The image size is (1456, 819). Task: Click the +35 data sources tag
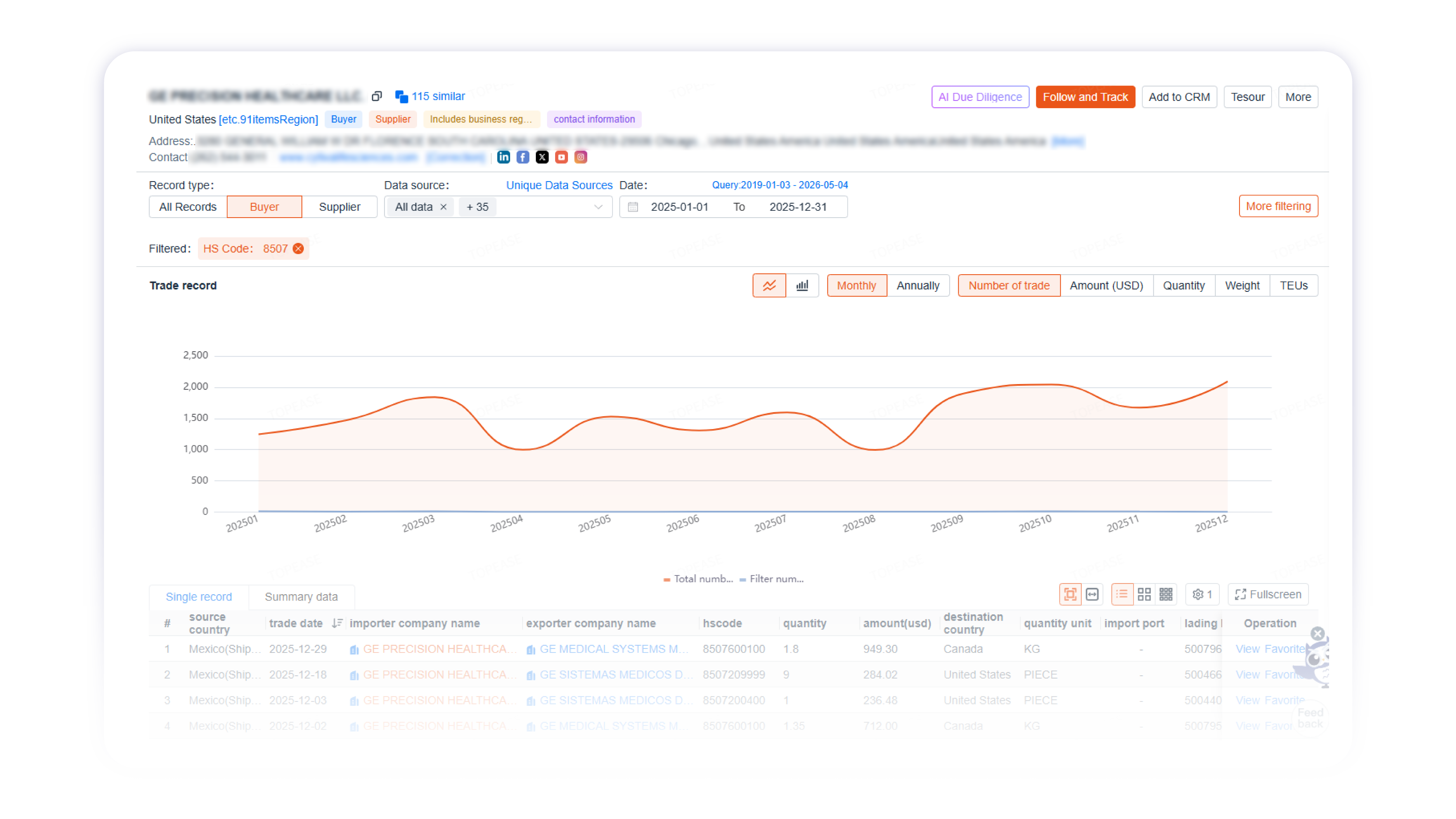coord(478,207)
